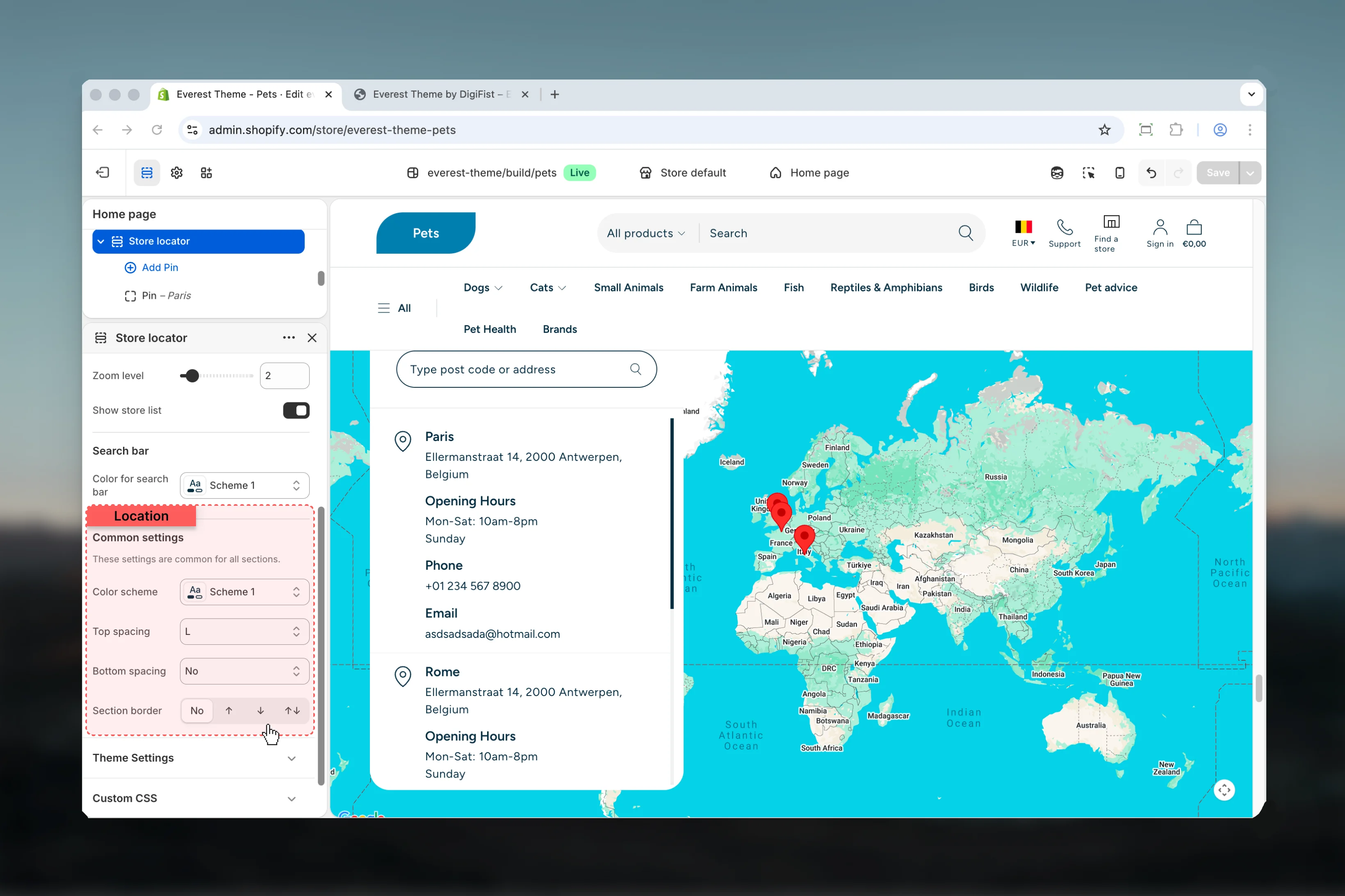Open the Farm Animals menu item

(x=723, y=287)
